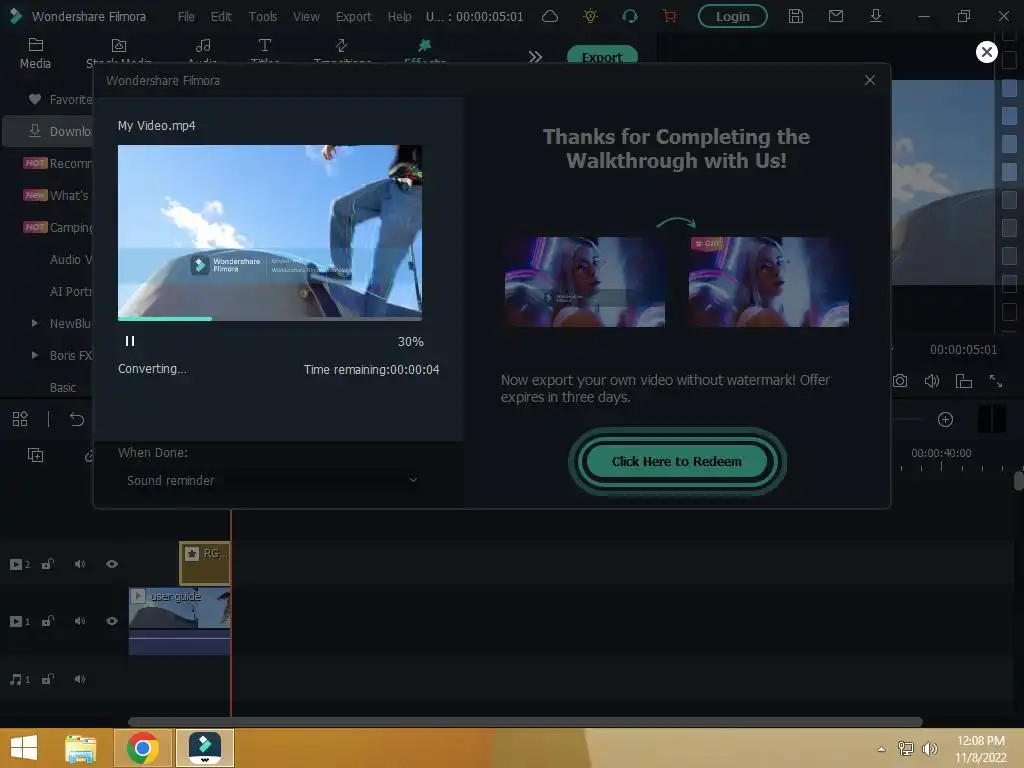Viewport: 1024px width, 768px height.
Task: Open the shopping cart icon
Action: 669,16
